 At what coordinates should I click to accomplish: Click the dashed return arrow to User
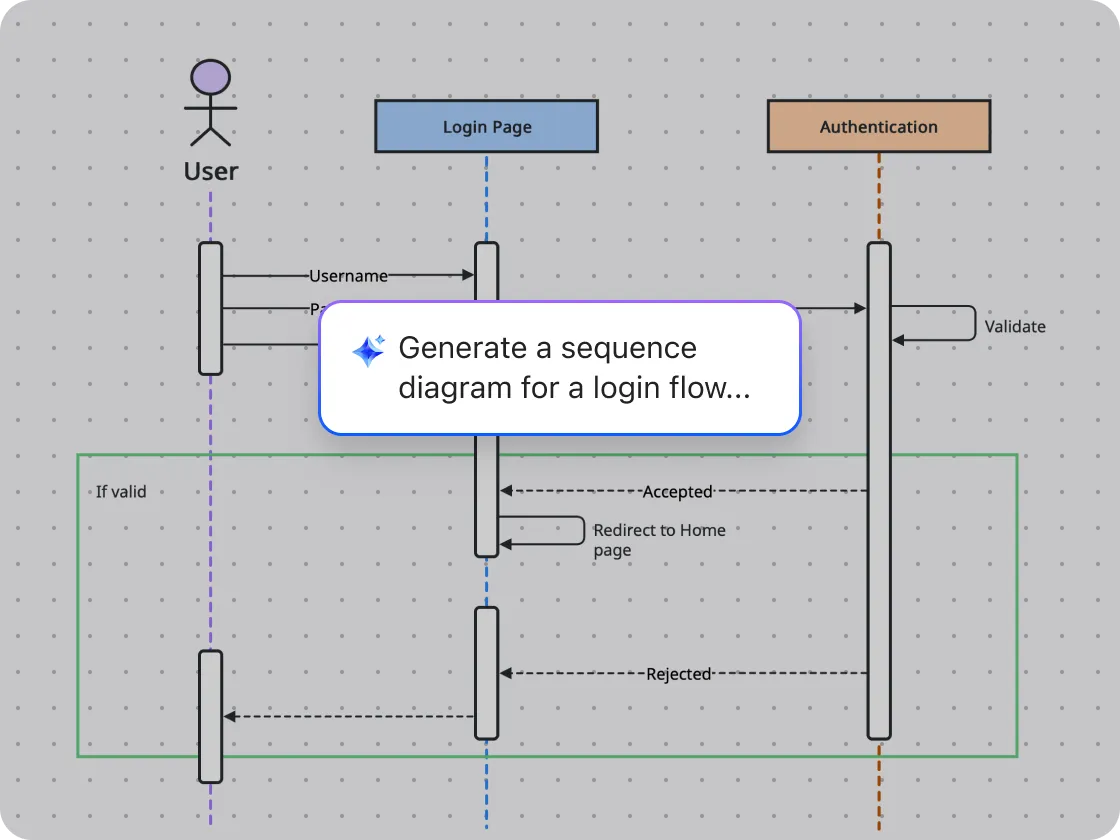pyautogui.click(x=350, y=716)
